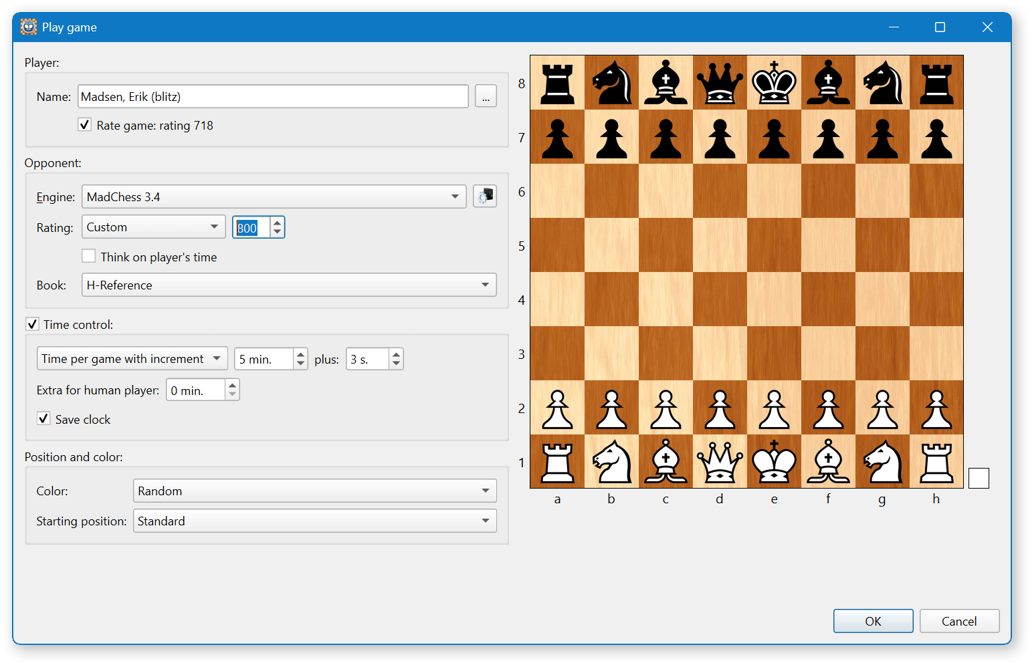
Task: Uncheck the Rate game checkbox
Action: pyautogui.click(x=84, y=124)
